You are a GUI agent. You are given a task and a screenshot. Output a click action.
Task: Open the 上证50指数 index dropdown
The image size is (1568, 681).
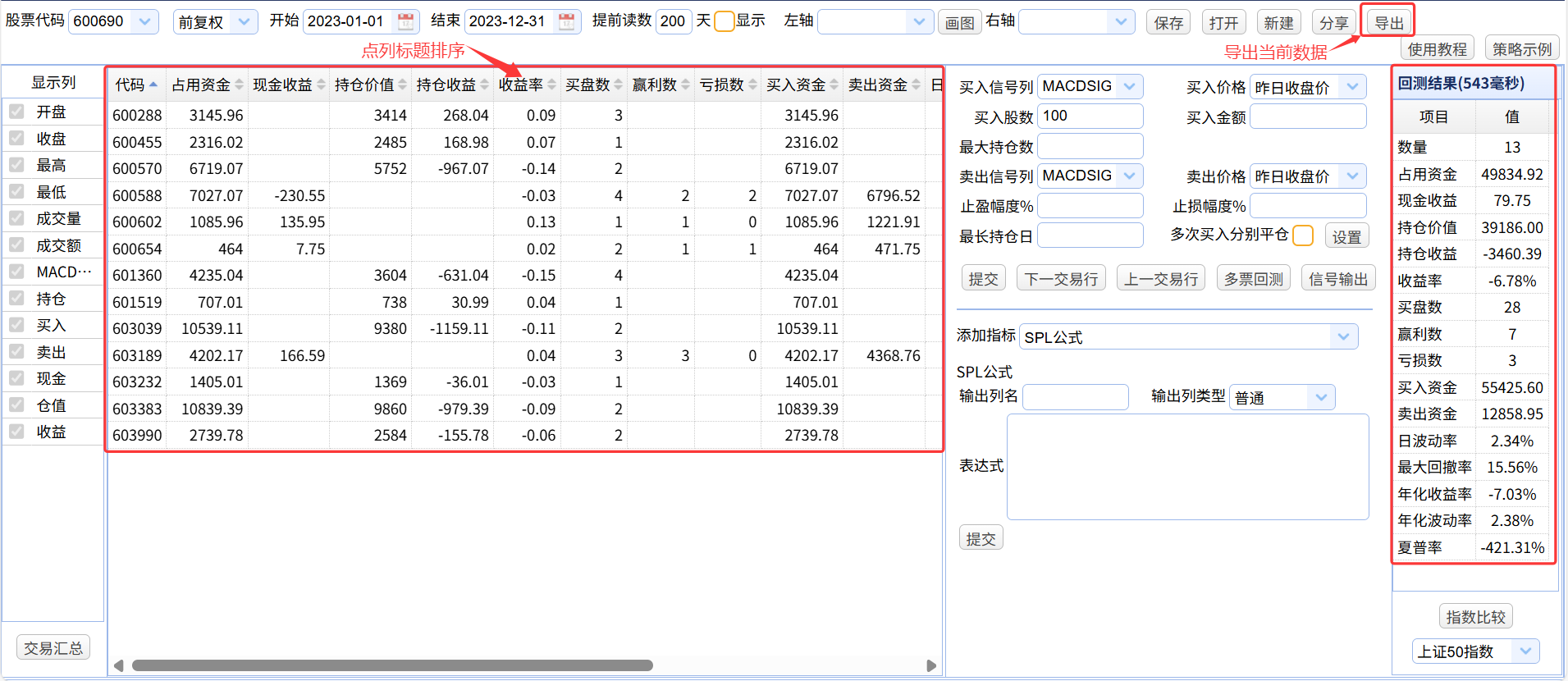pyautogui.click(x=1525, y=651)
